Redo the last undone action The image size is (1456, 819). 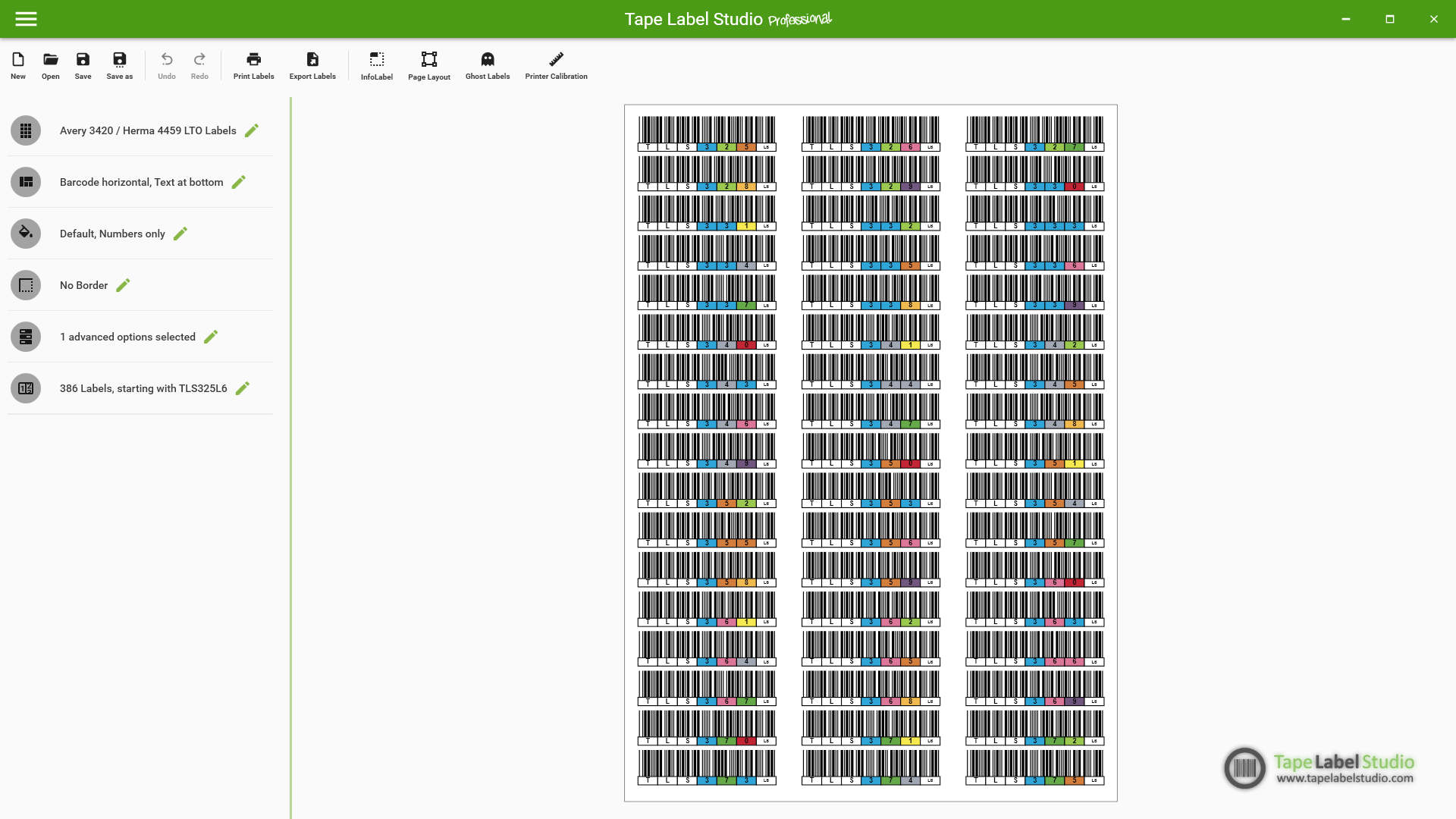(x=199, y=65)
